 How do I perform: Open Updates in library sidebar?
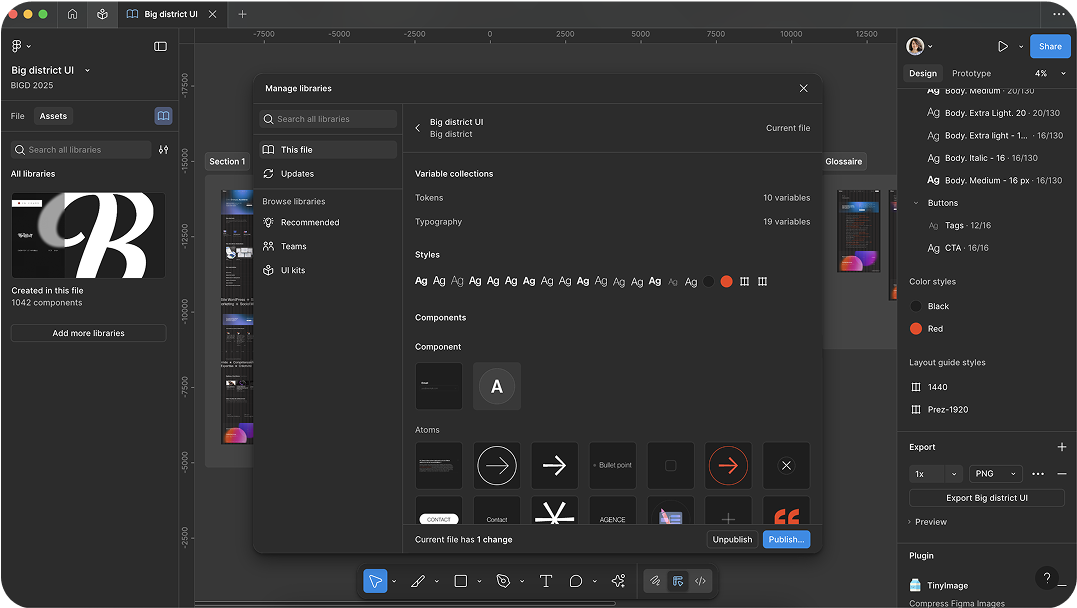coord(328,173)
